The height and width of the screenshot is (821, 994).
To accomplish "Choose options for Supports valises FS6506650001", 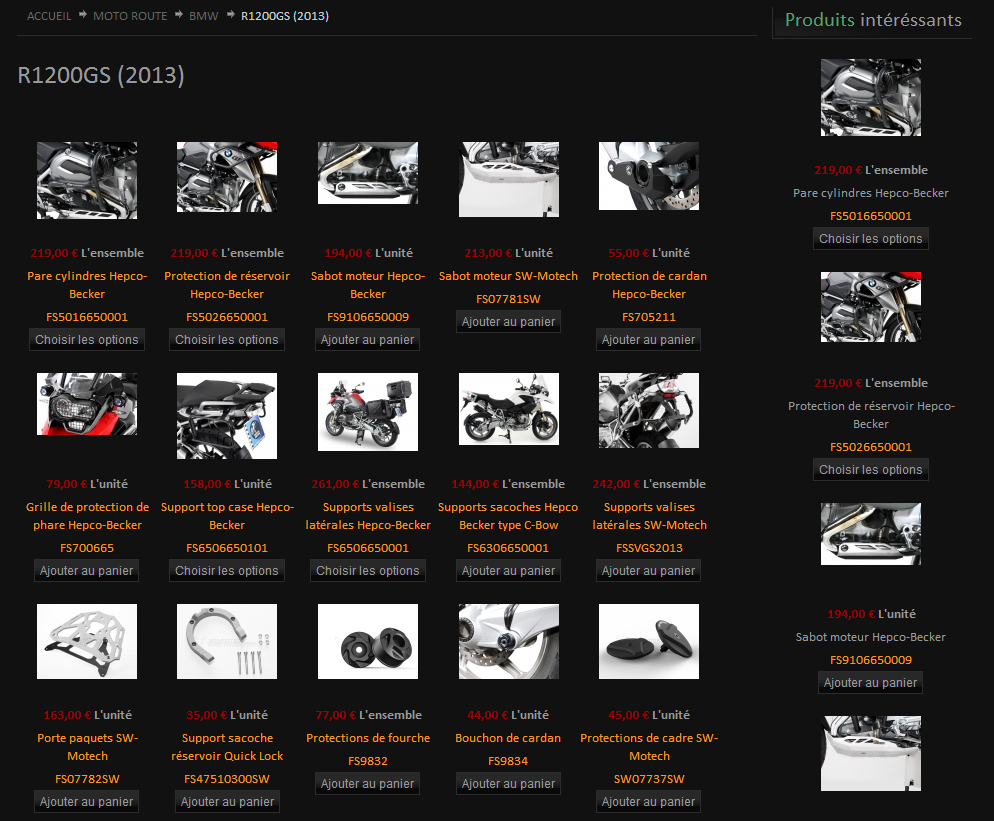I will point(368,571).
